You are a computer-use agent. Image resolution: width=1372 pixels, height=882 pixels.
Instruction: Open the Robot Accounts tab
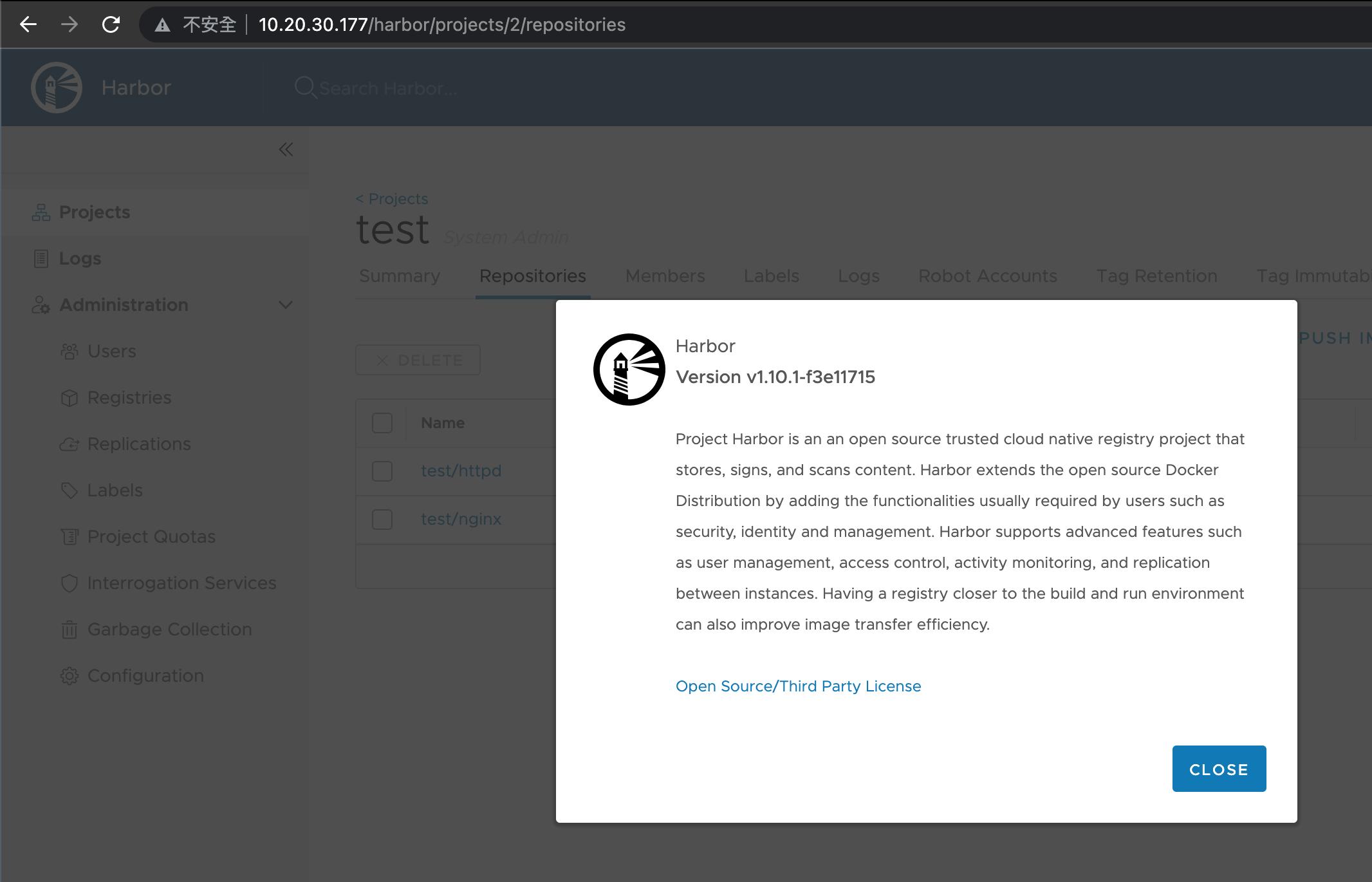pos(988,276)
